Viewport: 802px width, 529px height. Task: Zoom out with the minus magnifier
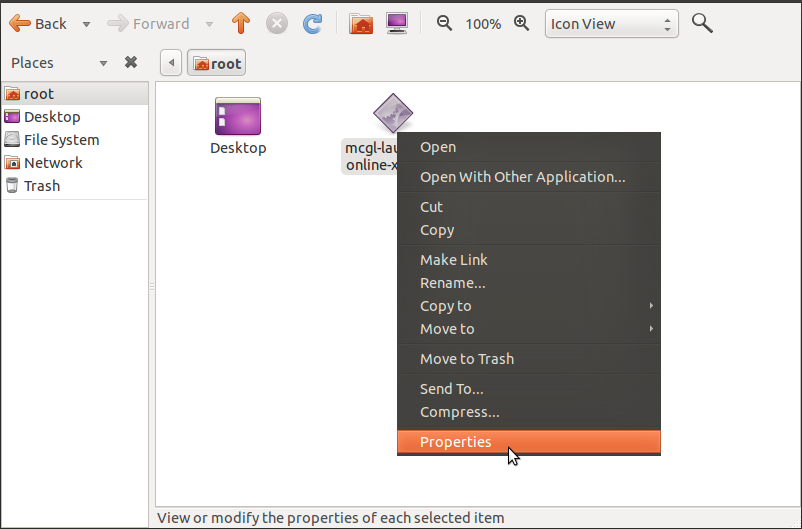click(445, 23)
